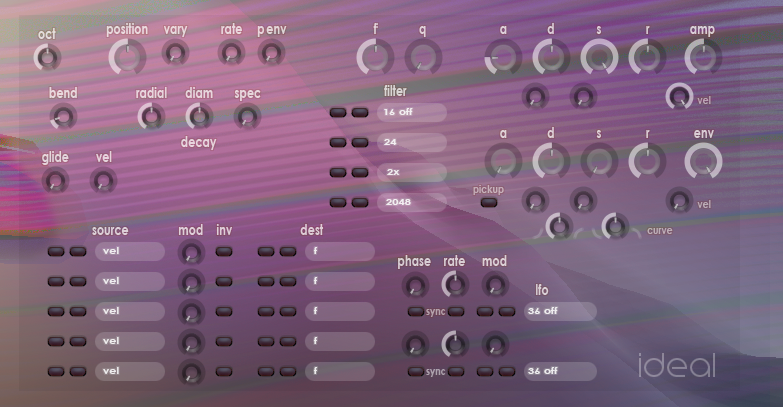Viewport: 783px width, 407px height.
Task: Click the oct knob
Action: point(47,57)
